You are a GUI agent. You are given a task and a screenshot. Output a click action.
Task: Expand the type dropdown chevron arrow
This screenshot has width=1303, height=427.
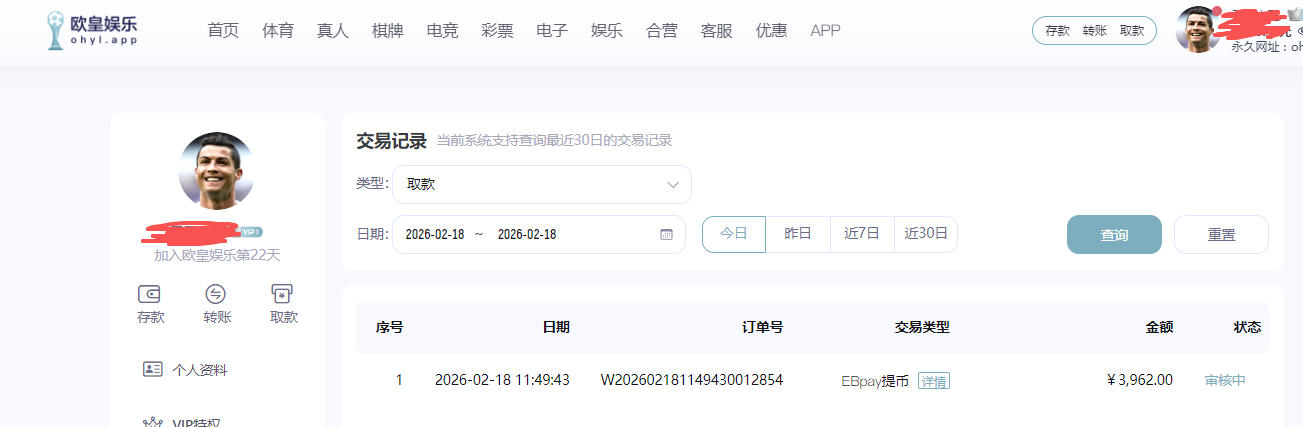[x=674, y=185]
